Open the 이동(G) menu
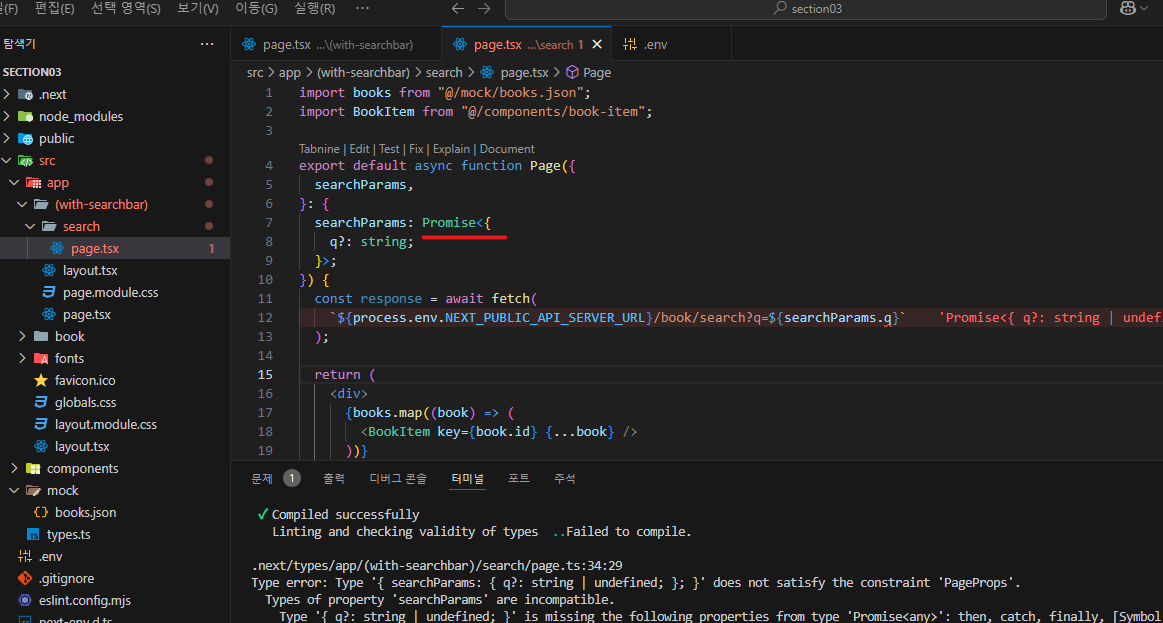Image resolution: width=1163 pixels, height=623 pixels. (256, 9)
